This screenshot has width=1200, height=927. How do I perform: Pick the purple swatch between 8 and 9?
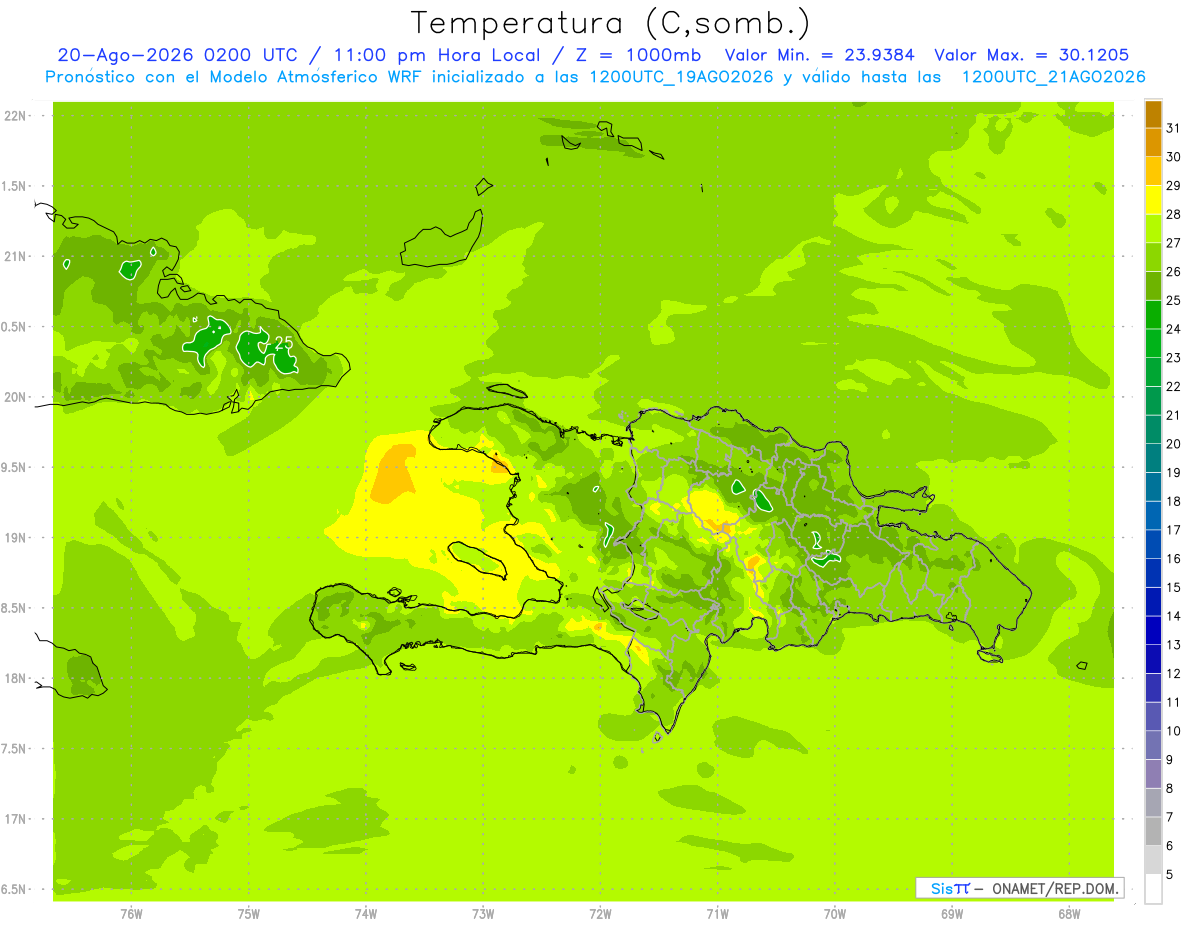(x=1153, y=773)
